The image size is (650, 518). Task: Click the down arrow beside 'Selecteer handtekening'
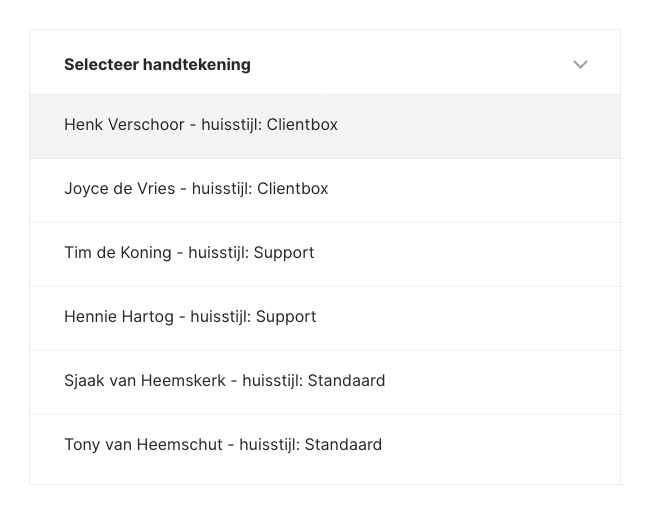580,65
